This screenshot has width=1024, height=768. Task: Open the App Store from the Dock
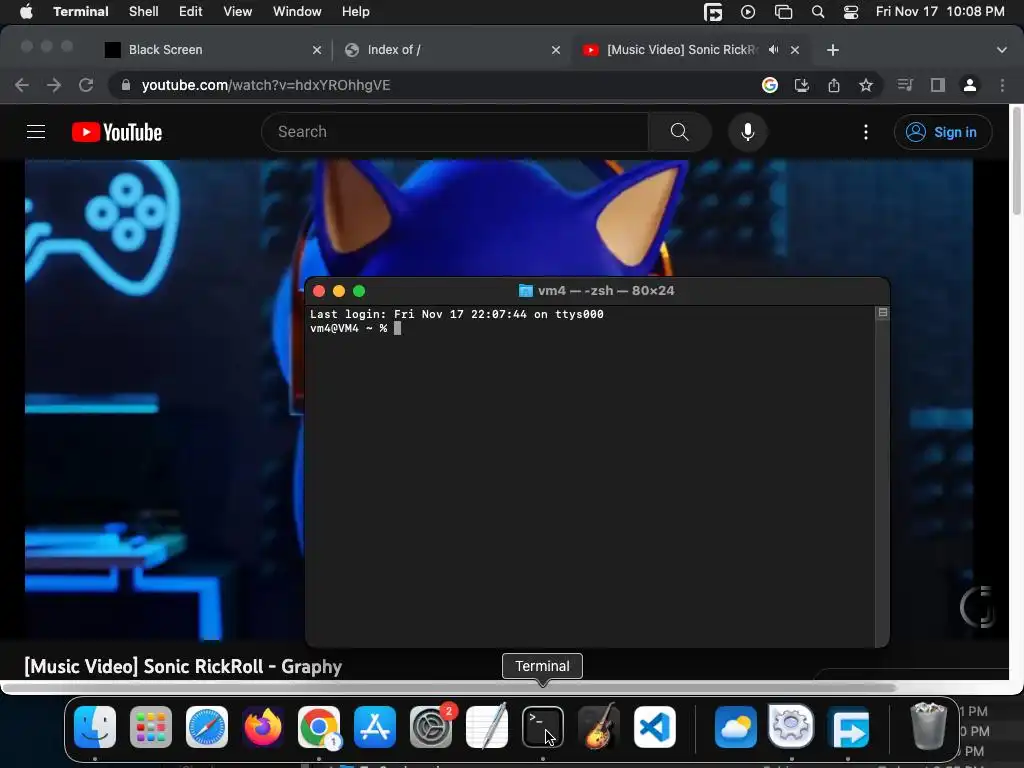click(375, 727)
